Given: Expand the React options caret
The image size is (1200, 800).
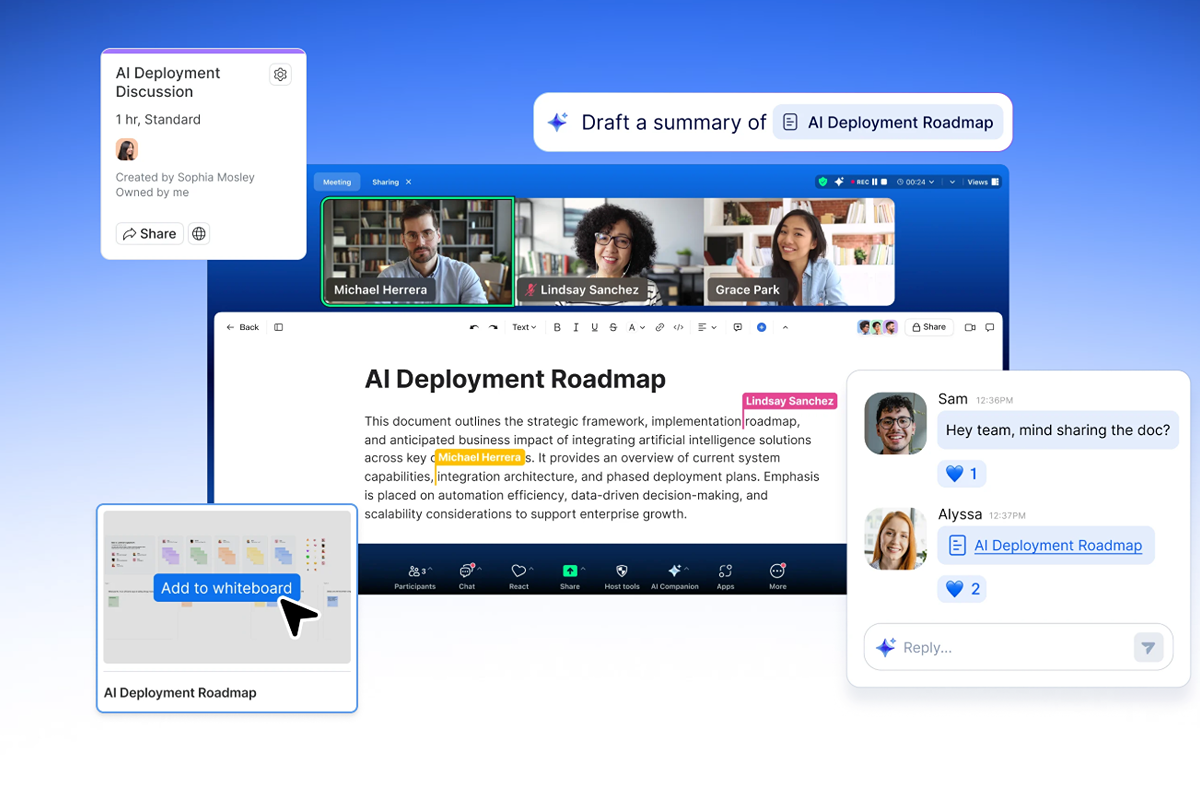Looking at the screenshot, I should 531,570.
